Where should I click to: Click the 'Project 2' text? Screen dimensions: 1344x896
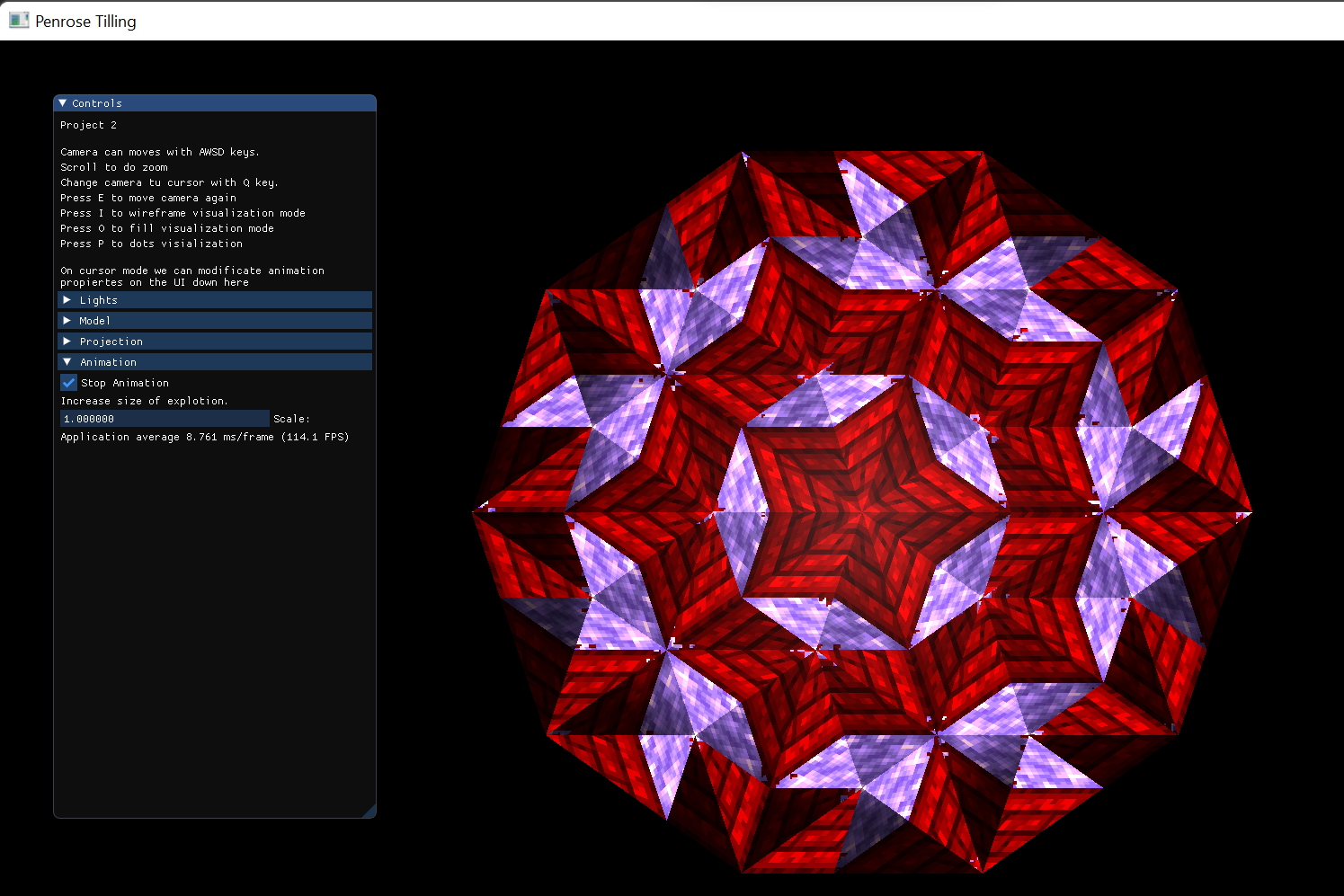click(x=88, y=125)
